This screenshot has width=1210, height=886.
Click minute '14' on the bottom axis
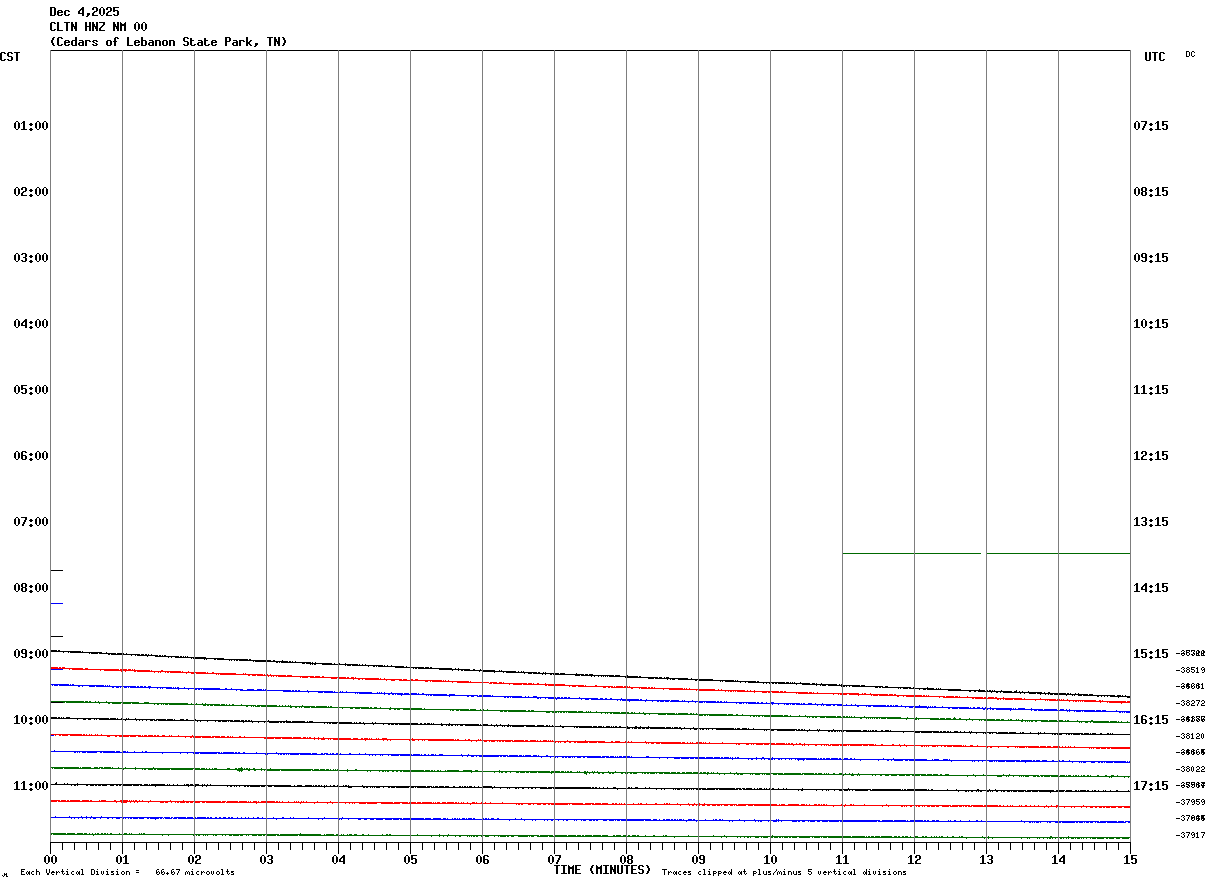(1058, 860)
